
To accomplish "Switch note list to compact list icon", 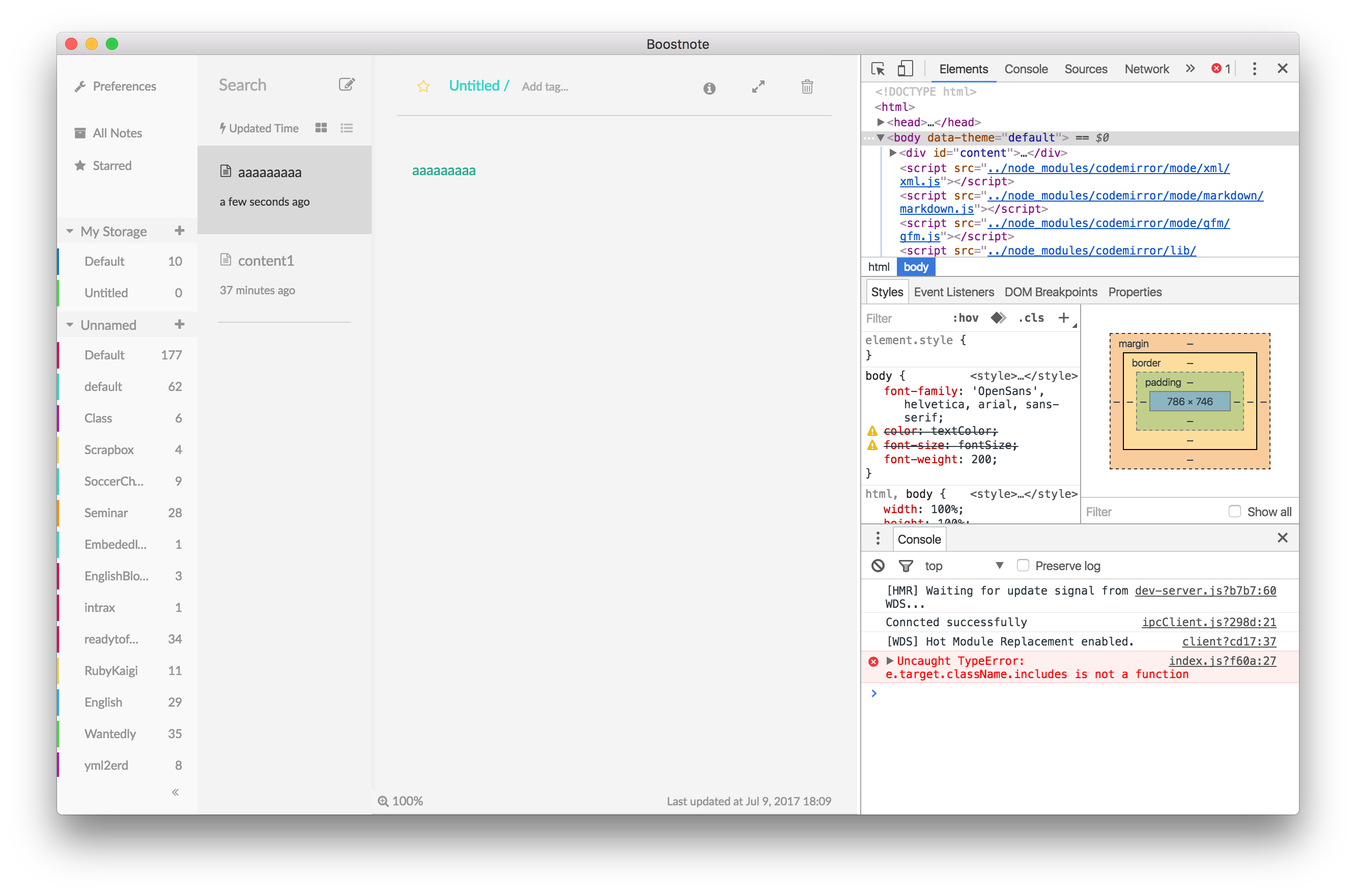I will [347, 128].
